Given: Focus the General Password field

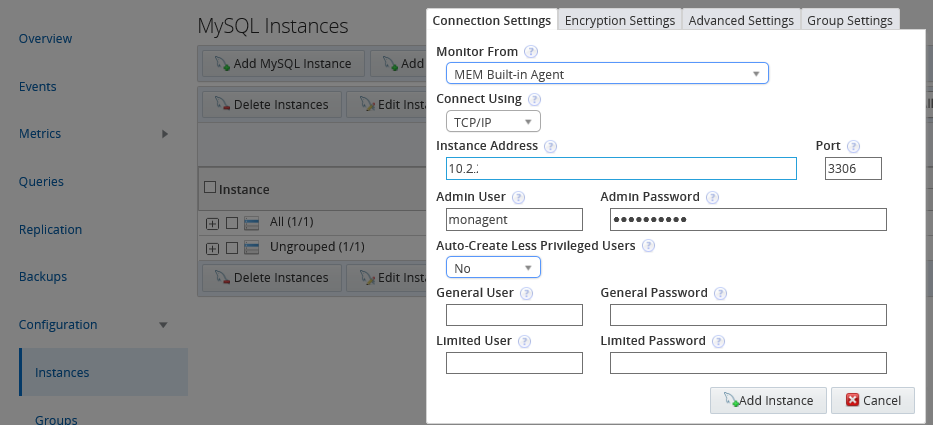Looking at the screenshot, I should pos(749,315).
